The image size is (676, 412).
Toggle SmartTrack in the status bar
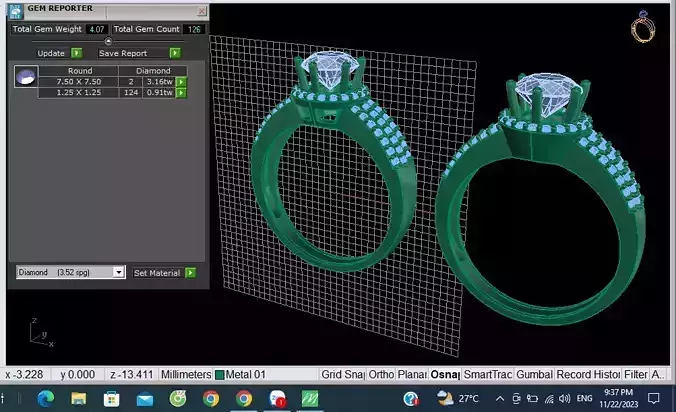pyautogui.click(x=488, y=375)
